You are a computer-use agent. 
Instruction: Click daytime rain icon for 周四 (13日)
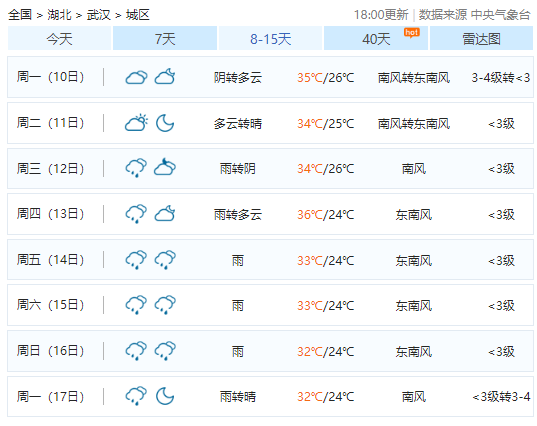pyautogui.click(x=136, y=214)
